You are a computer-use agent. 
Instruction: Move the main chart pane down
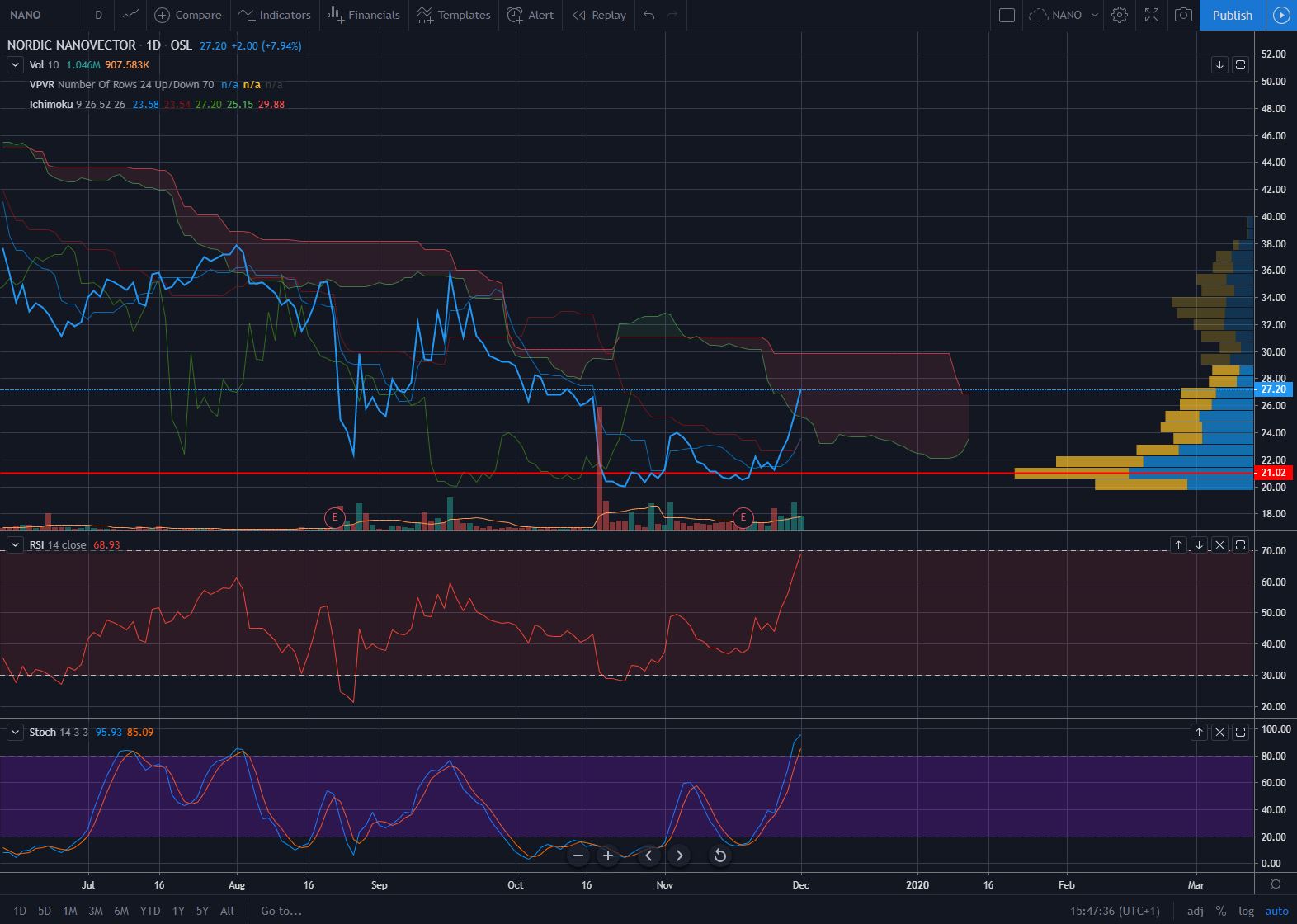(1219, 64)
